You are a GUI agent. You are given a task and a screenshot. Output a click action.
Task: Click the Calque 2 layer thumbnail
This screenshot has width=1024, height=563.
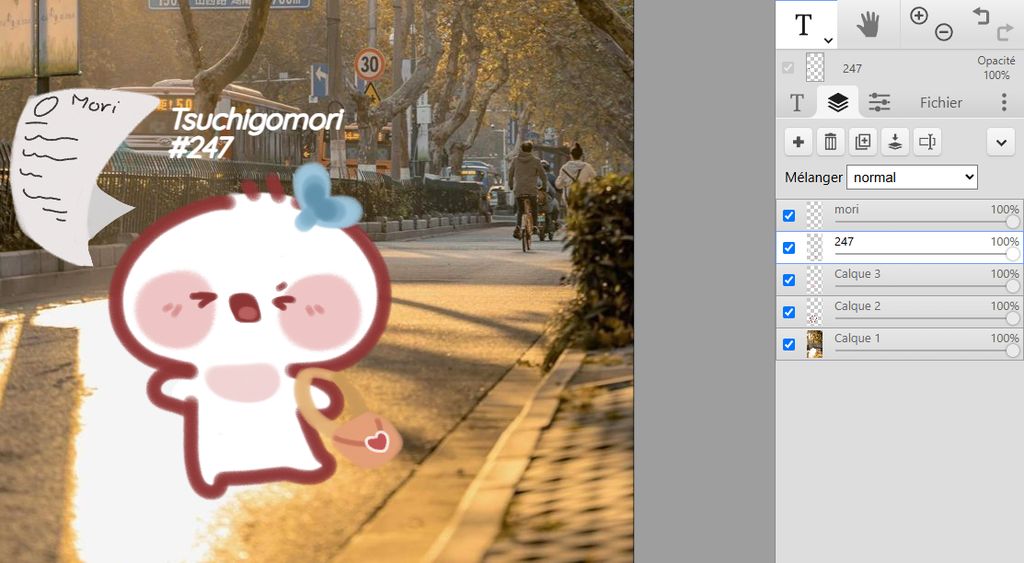coord(814,312)
